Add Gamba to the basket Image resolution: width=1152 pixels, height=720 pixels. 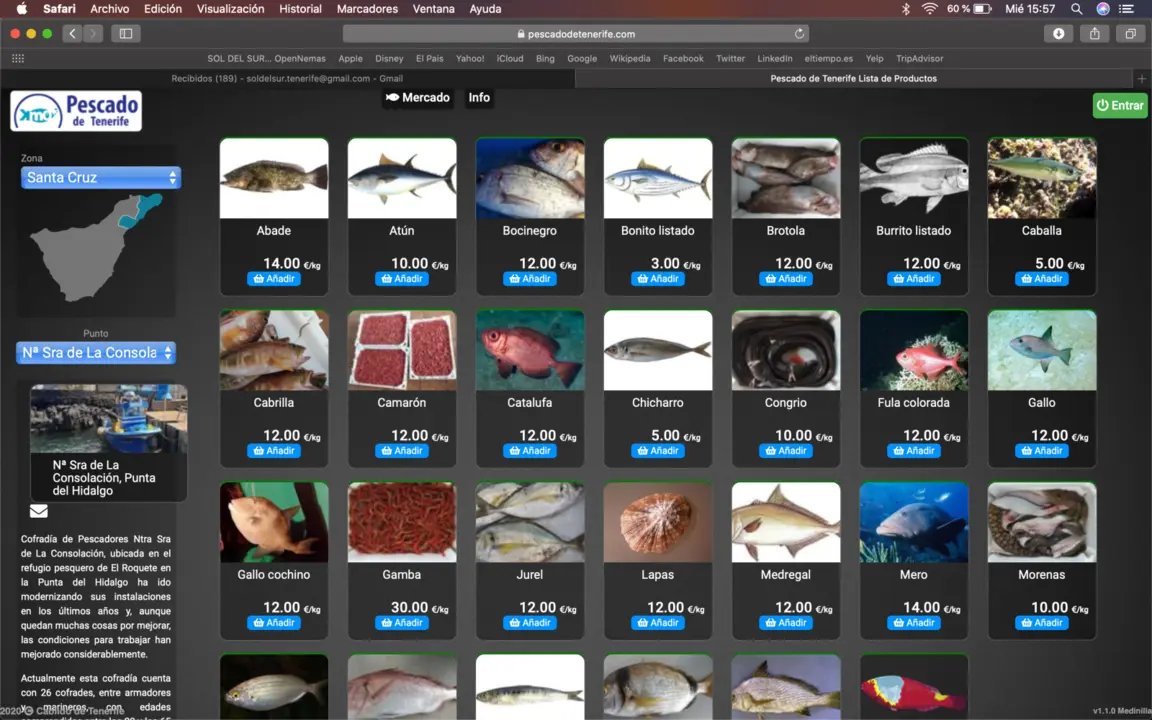point(402,623)
